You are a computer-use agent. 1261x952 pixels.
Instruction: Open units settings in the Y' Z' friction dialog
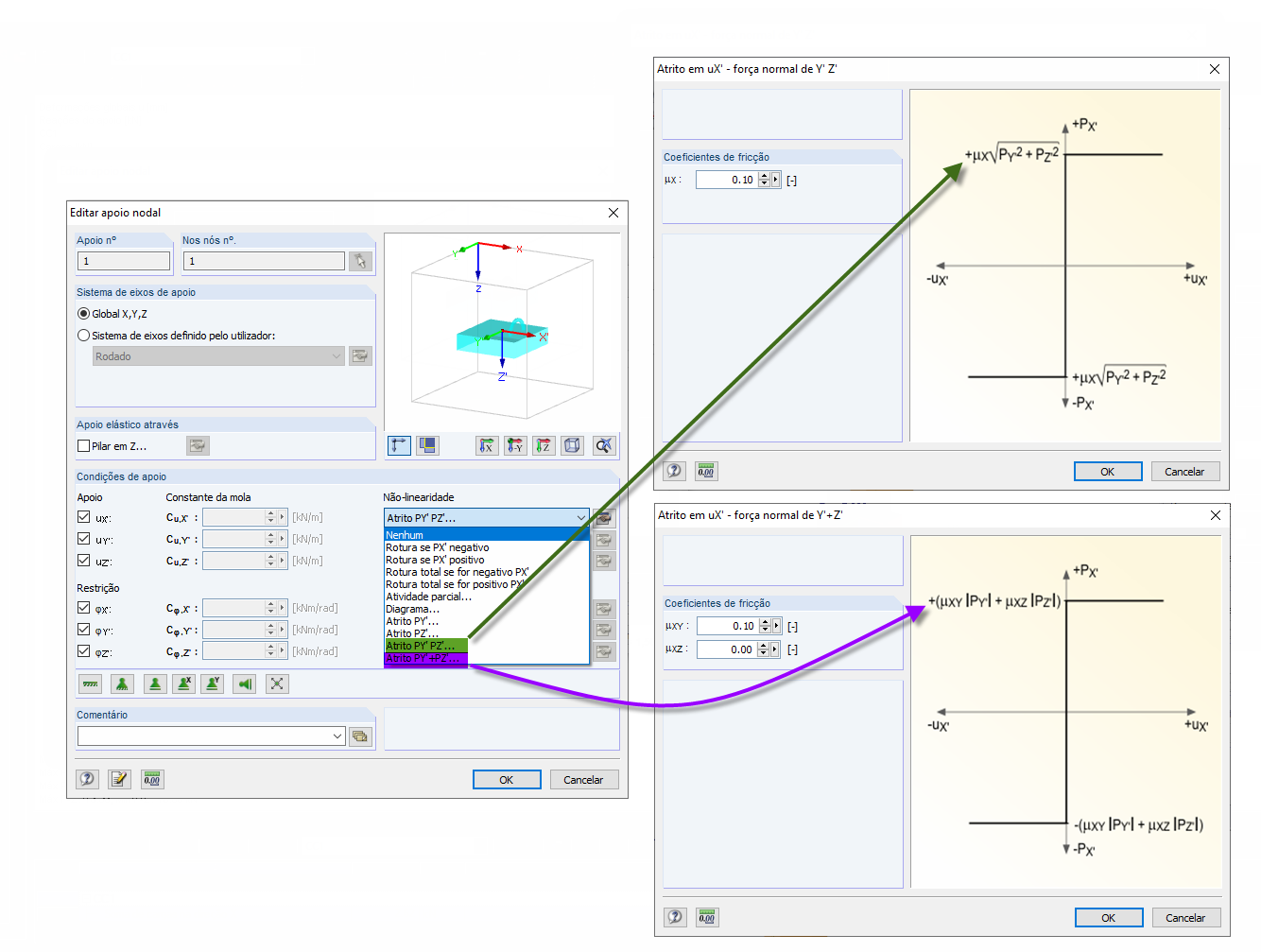pos(706,471)
